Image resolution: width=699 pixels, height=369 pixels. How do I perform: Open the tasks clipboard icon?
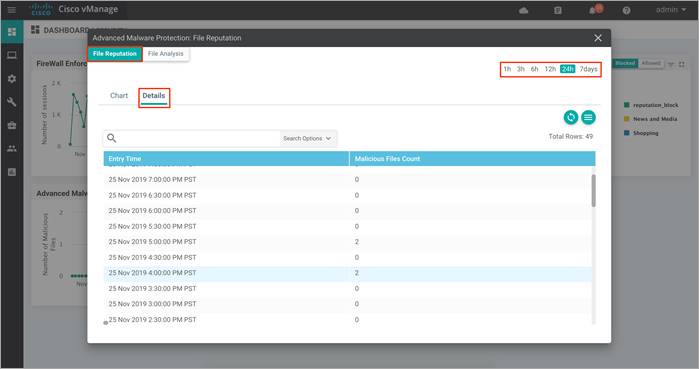tap(558, 10)
